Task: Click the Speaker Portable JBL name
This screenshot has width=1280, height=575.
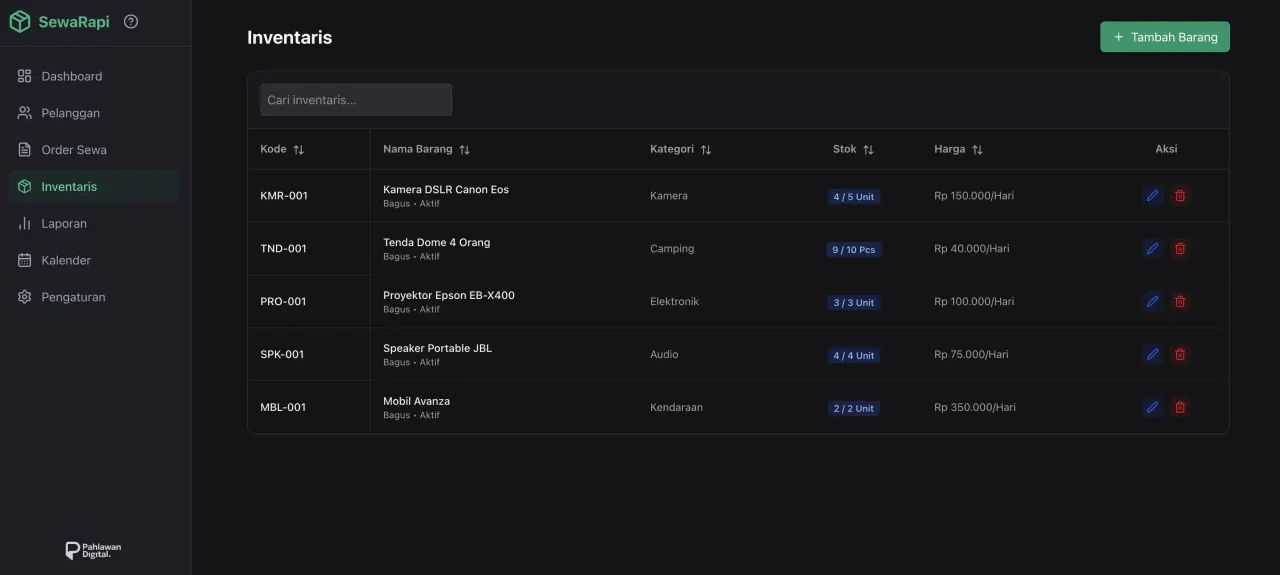Action: 438,348
